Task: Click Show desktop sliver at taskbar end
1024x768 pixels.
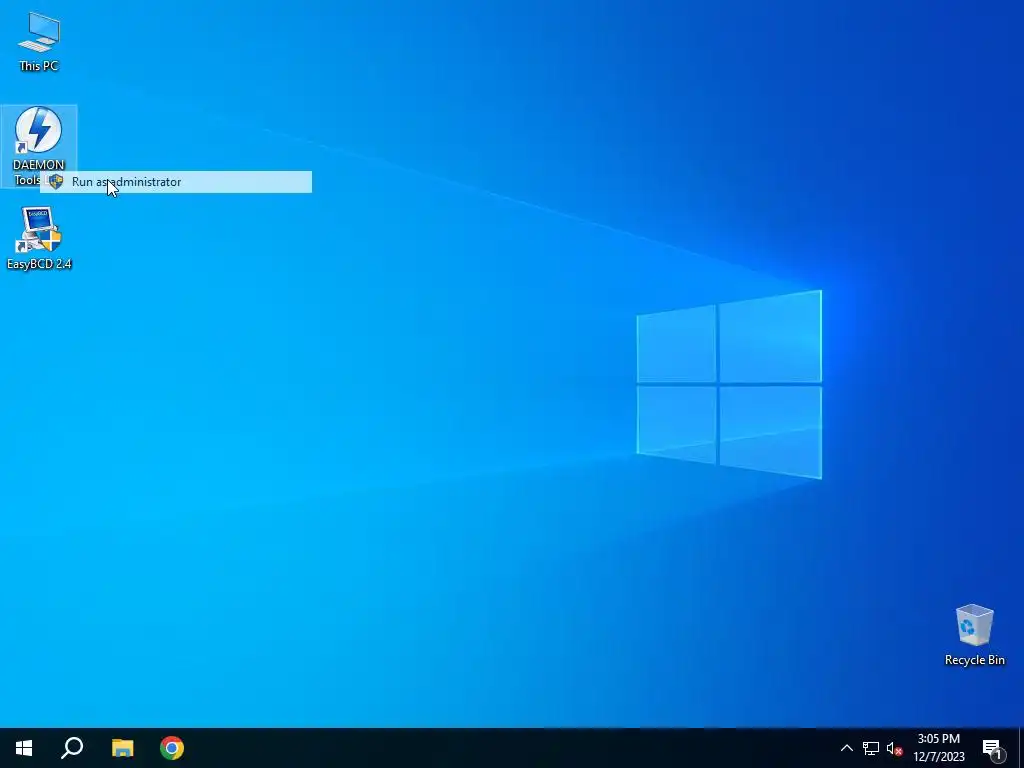Action: point(1021,748)
